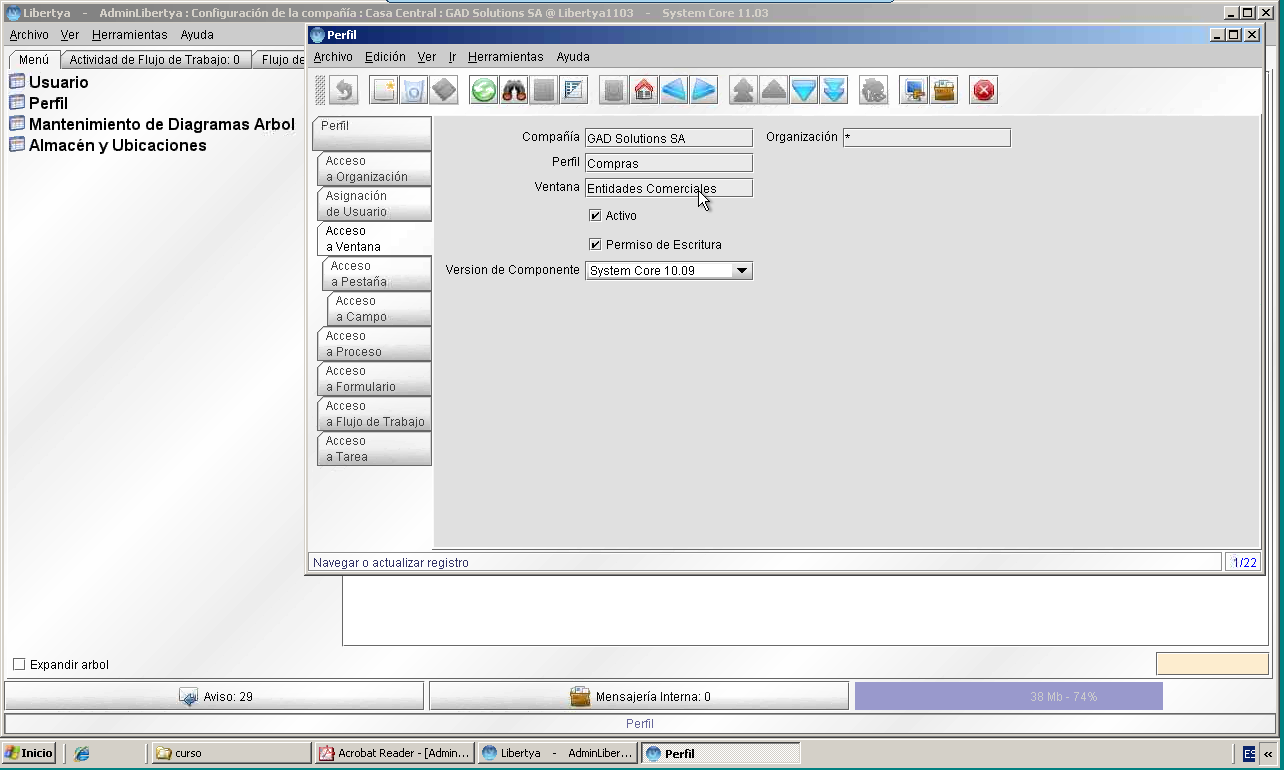
Task: Select the Acceso a Tarea tab
Action: click(x=374, y=449)
